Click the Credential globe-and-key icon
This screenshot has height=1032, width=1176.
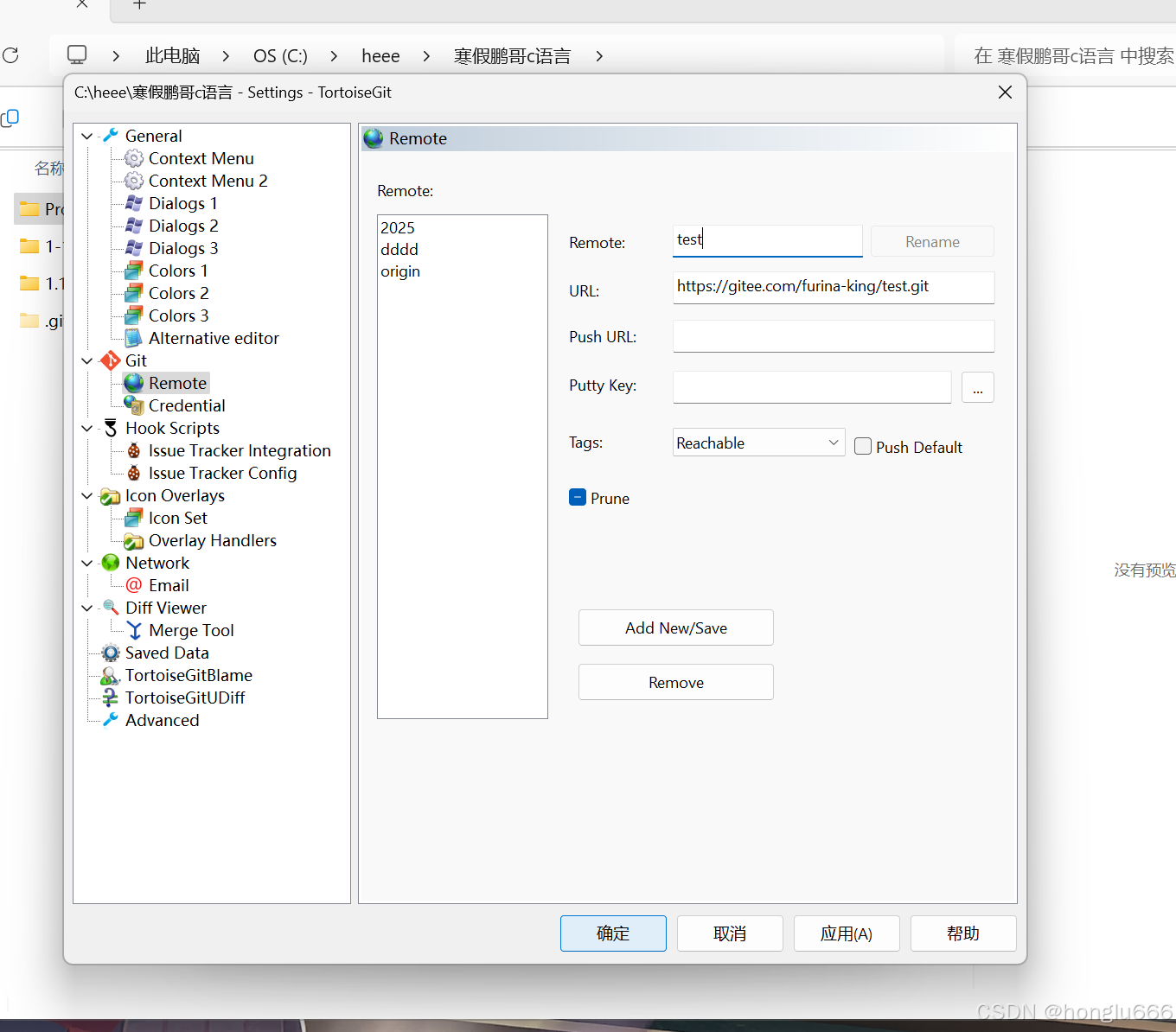(134, 405)
